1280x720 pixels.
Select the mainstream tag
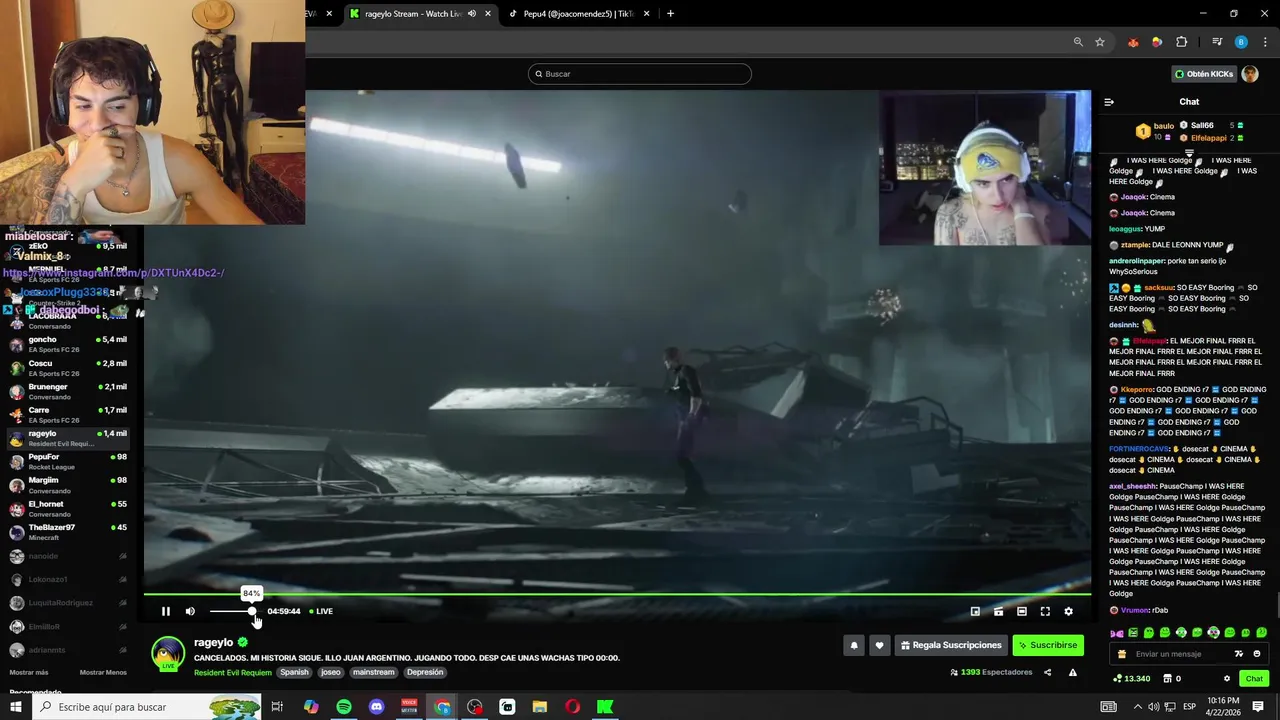(x=374, y=672)
